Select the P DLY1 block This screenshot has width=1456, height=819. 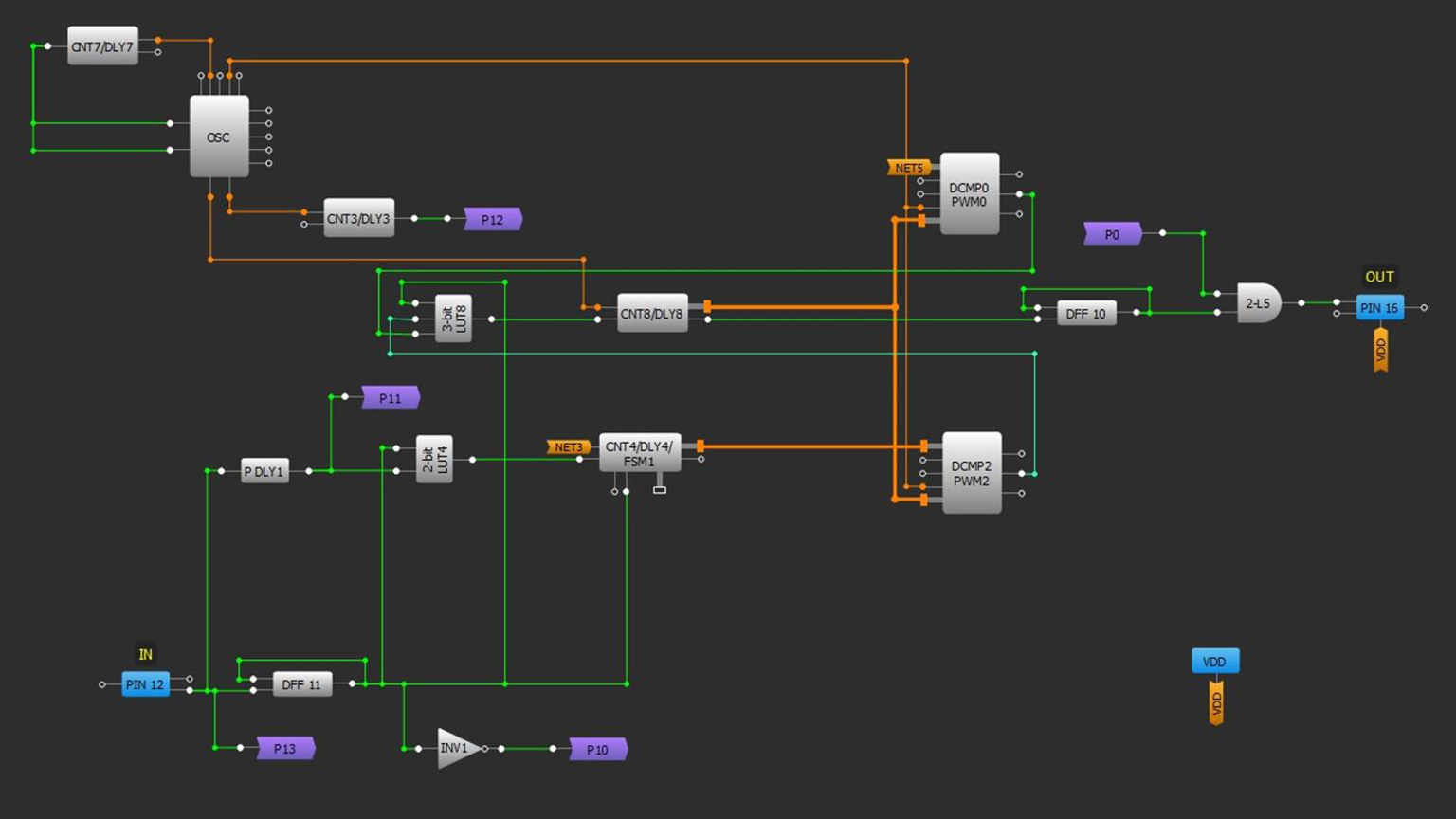pyautogui.click(x=264, y=471)
